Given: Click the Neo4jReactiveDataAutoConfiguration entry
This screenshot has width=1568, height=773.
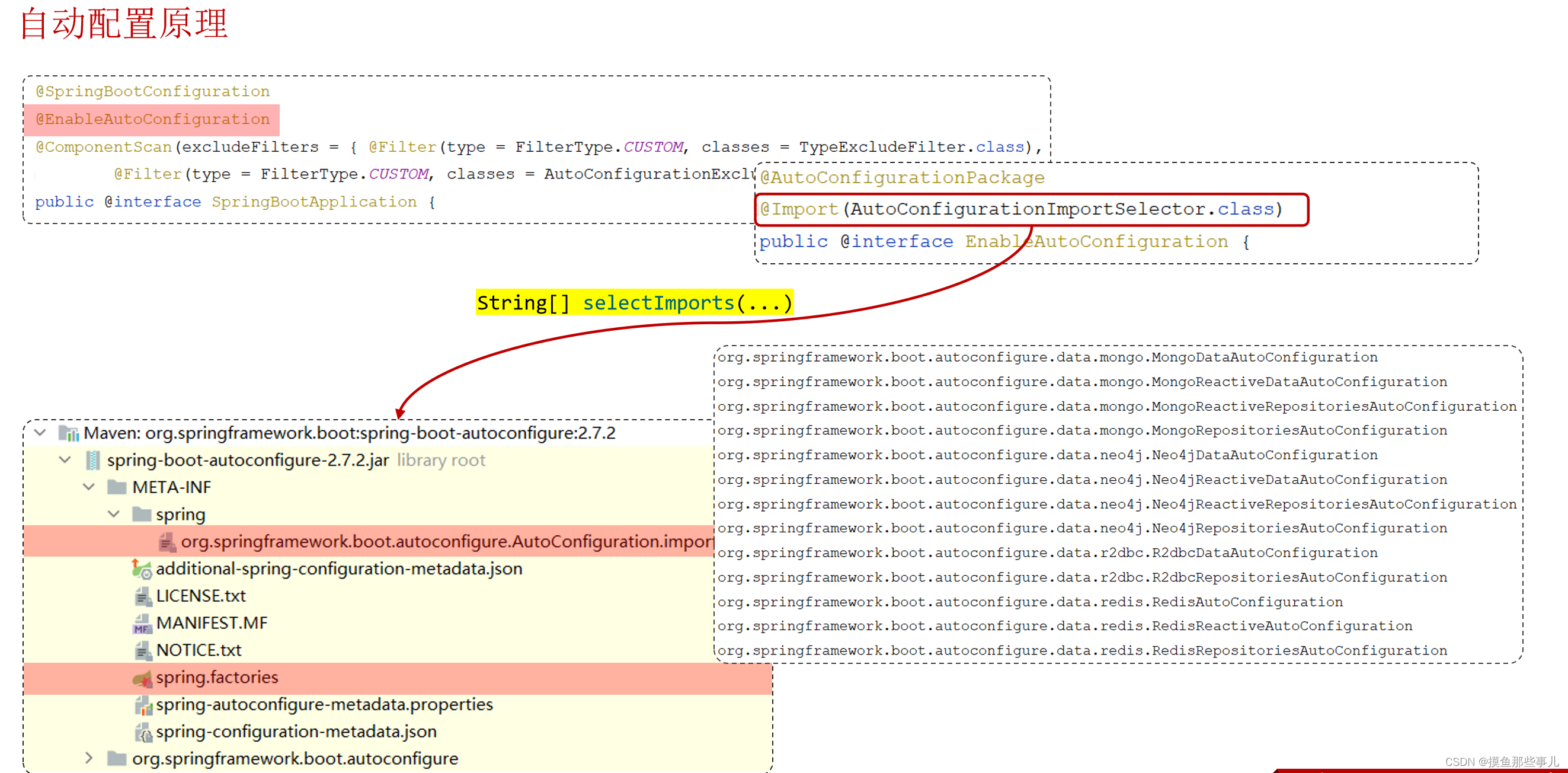Looking at the screenshot, I should (1082, 480).
